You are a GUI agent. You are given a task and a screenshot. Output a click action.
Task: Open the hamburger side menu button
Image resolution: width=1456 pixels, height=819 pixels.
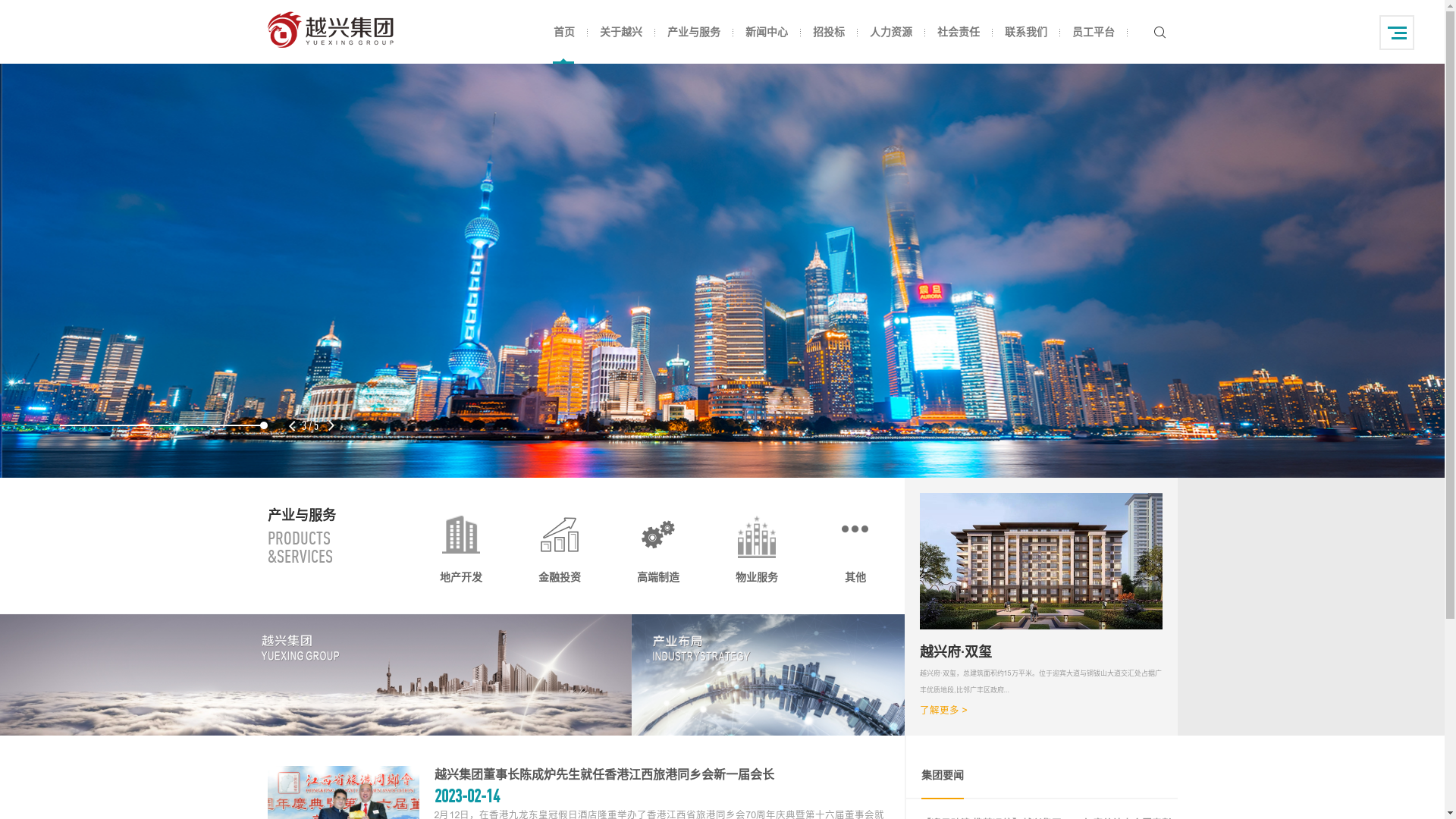pyautogui.click(x=1396, y=33)
